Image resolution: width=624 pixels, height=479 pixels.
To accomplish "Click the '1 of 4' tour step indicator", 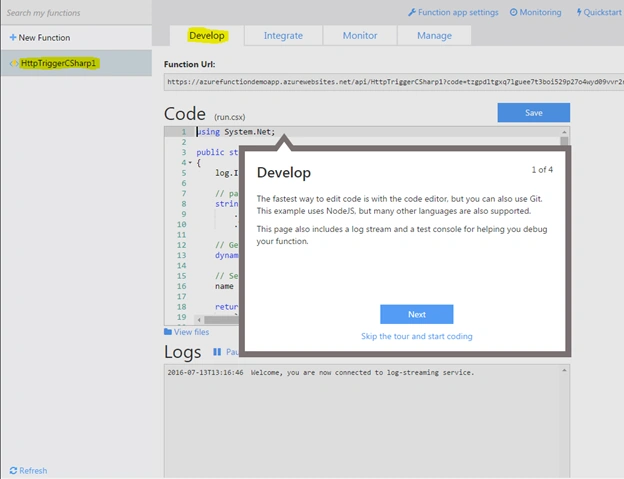I will coord(542,169).
